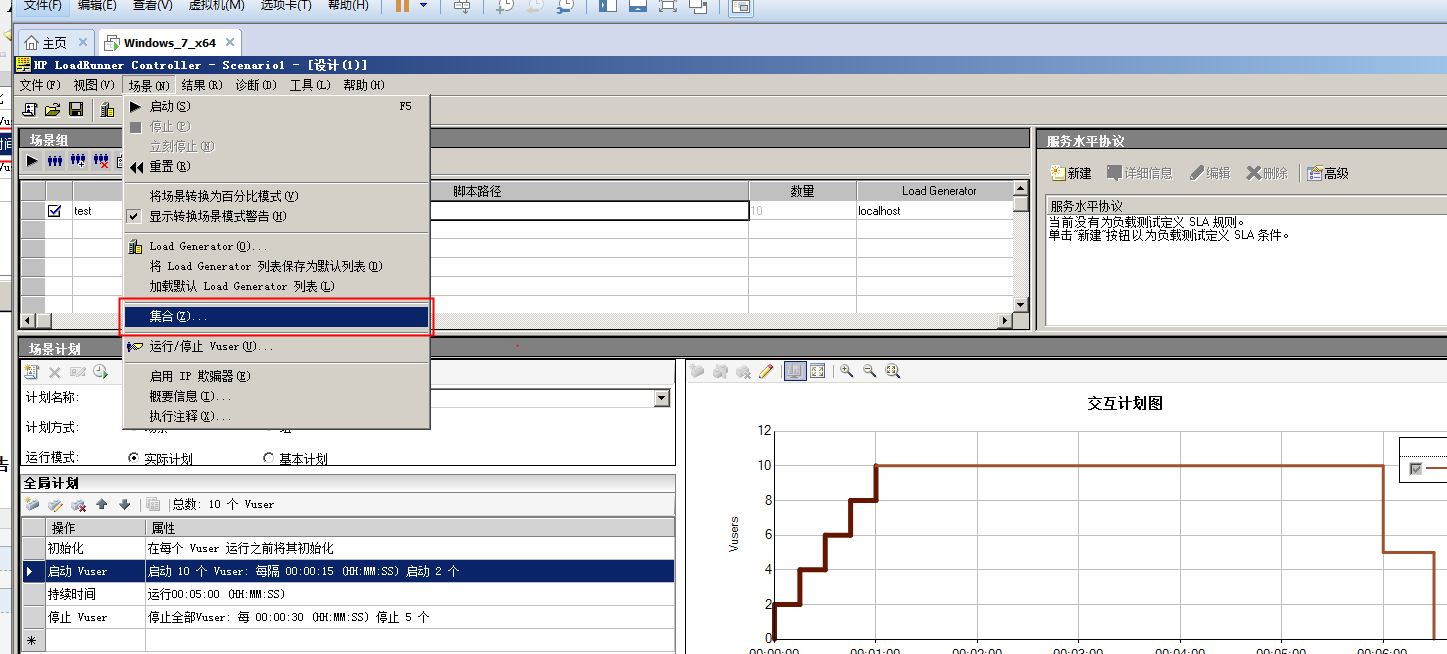The width and height of the screenshot is (1447, 654).
Task: Click the save scenario floppy disk icon
Action: point(76,109)
